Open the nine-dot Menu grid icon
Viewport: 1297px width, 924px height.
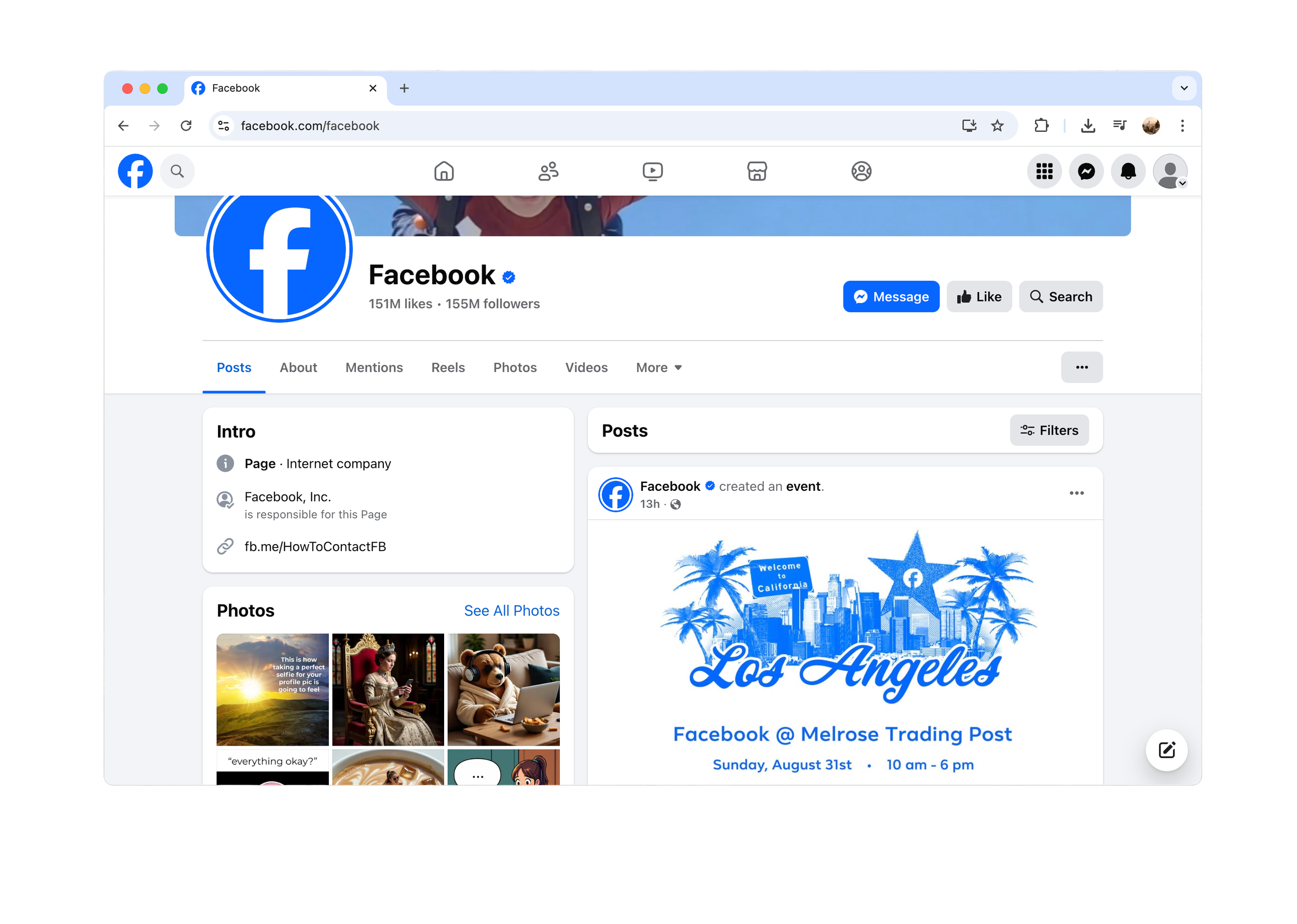tap(1044, 171)
